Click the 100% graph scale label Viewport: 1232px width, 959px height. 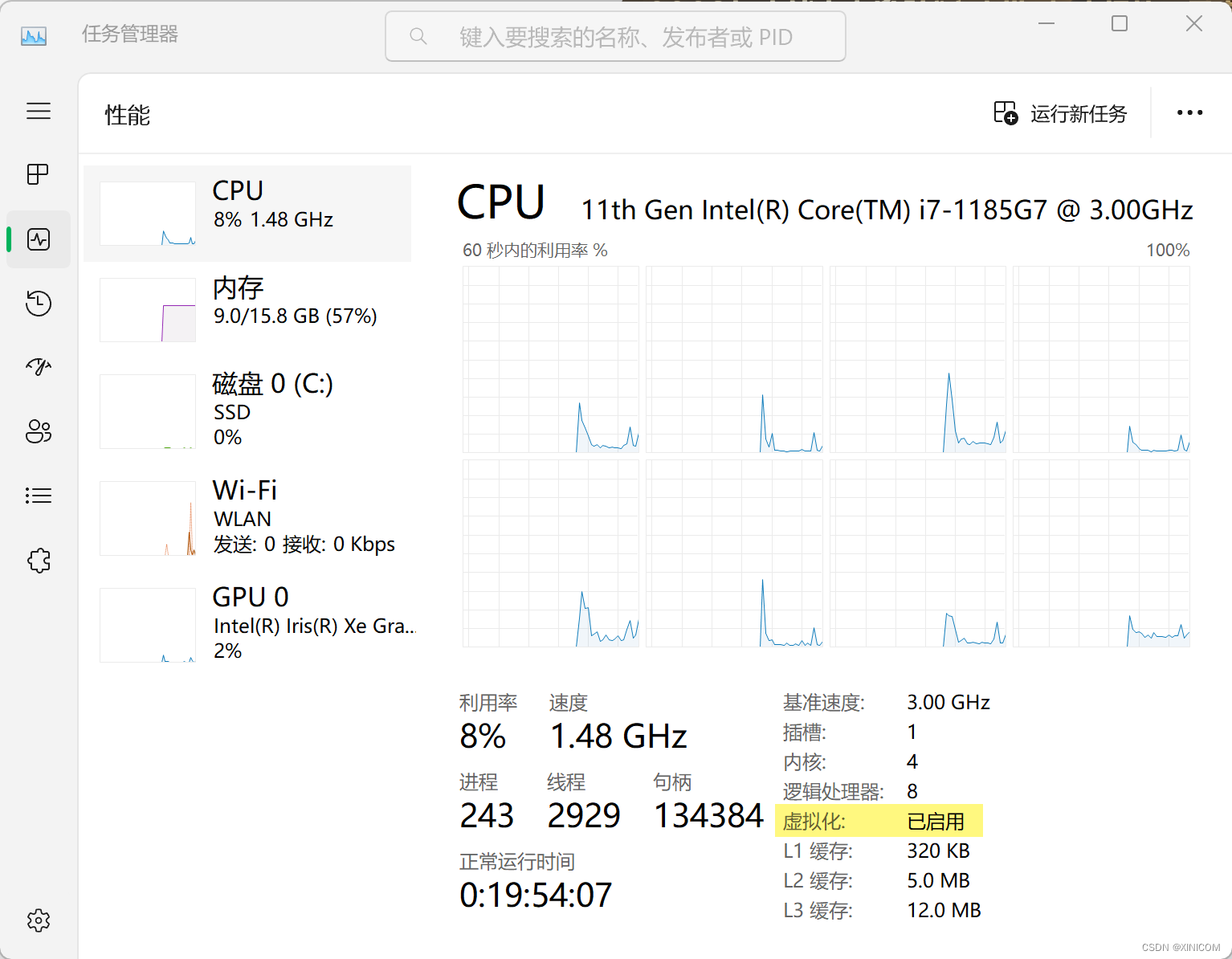[1168, 251]
